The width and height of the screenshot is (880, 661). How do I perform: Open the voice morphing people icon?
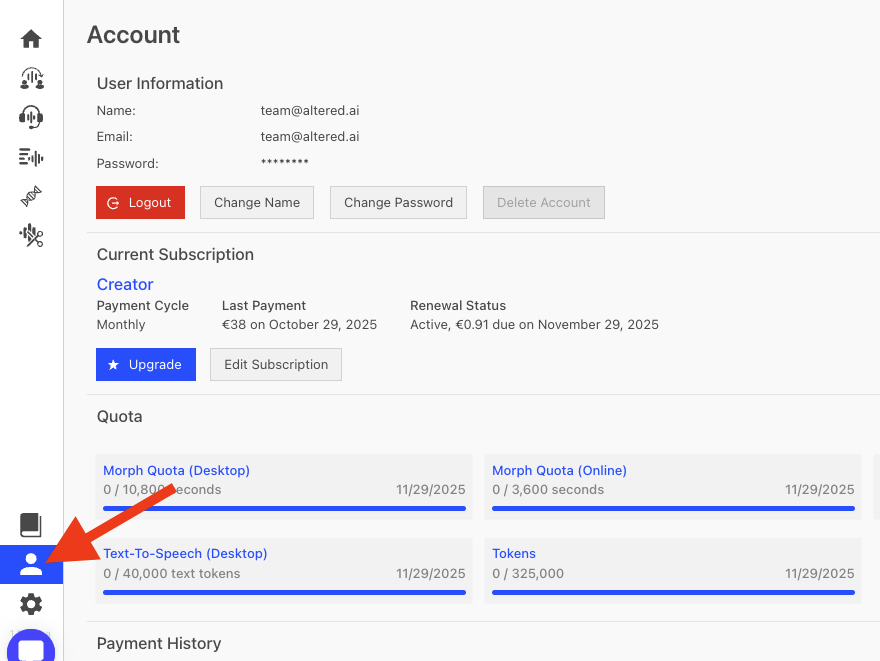tap(31, 78)
